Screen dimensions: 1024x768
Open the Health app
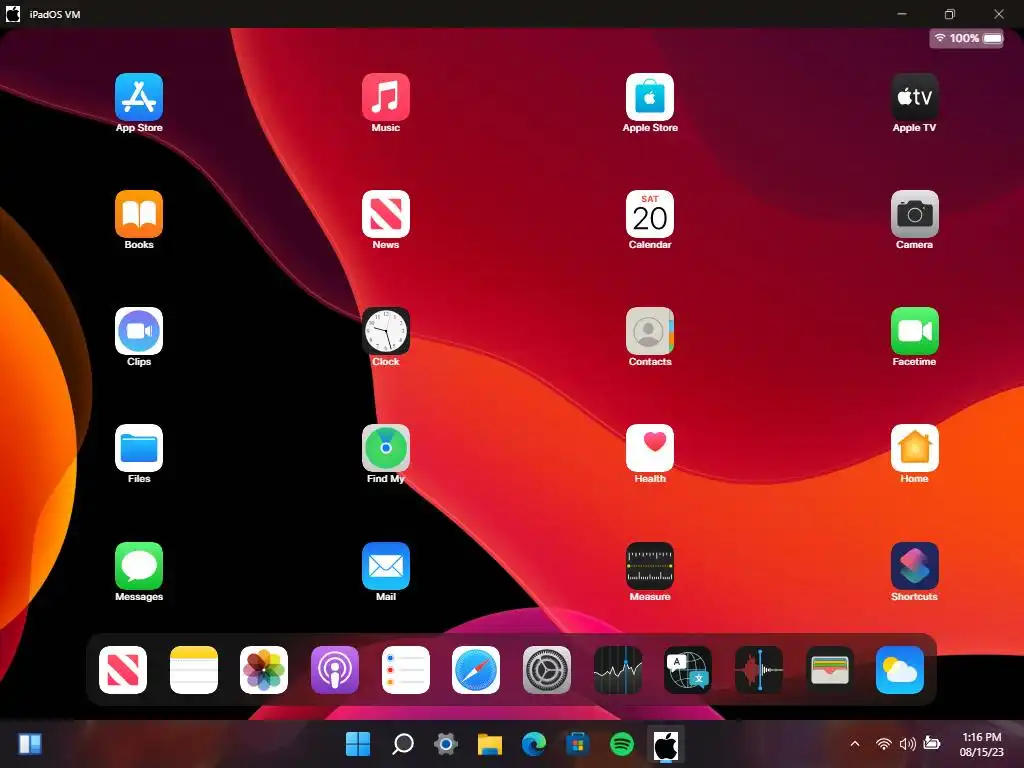[x=650, y=448]
